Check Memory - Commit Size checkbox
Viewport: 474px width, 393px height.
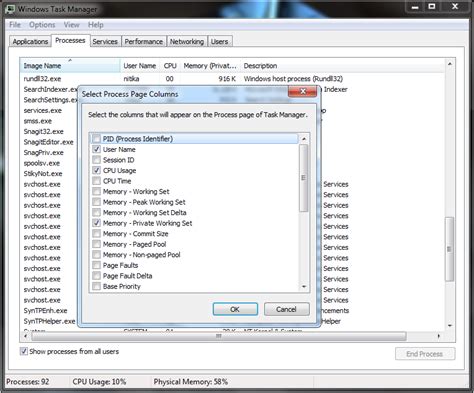(96, 234)
